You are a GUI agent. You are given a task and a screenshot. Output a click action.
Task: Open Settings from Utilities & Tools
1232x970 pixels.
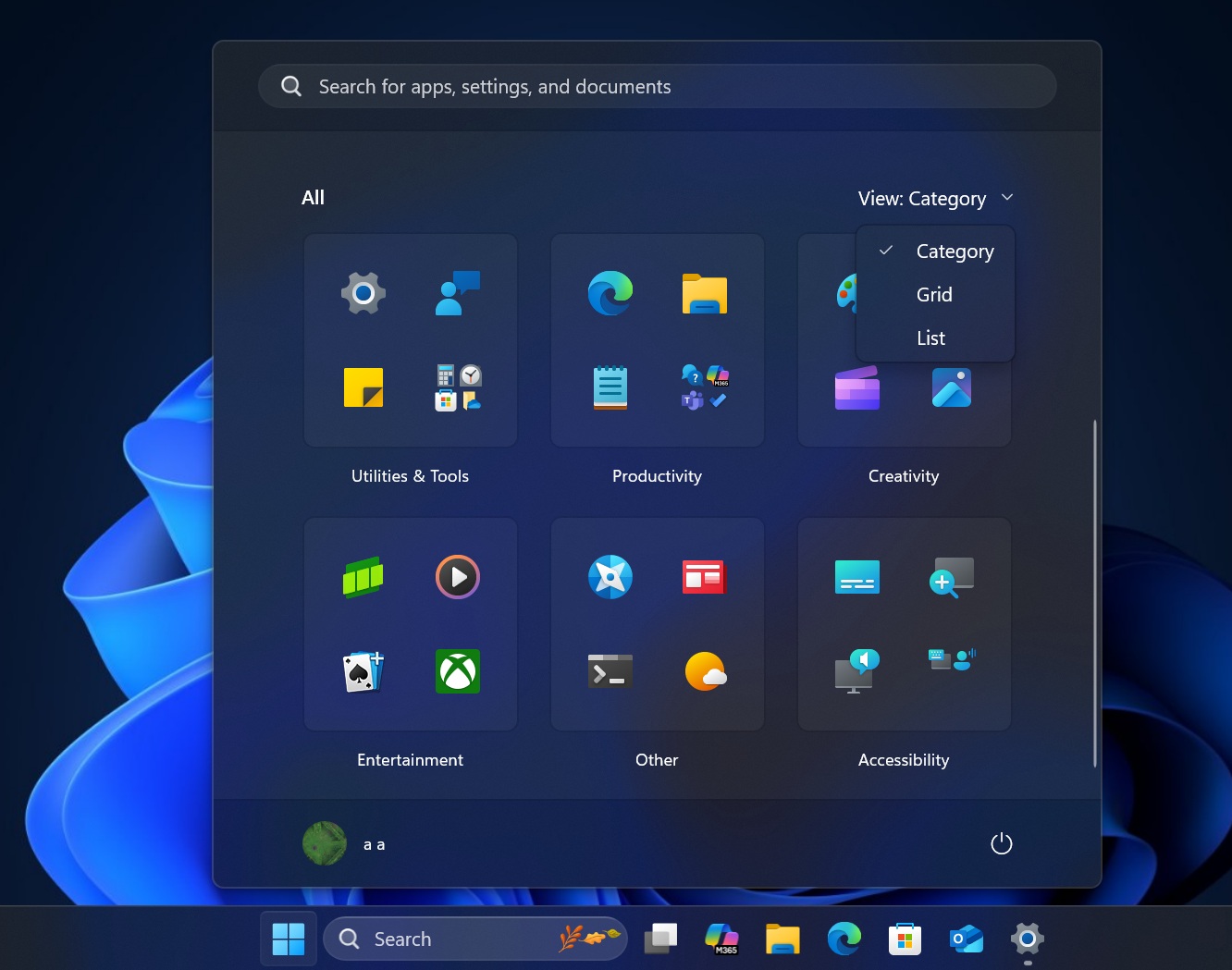point(363,293)
